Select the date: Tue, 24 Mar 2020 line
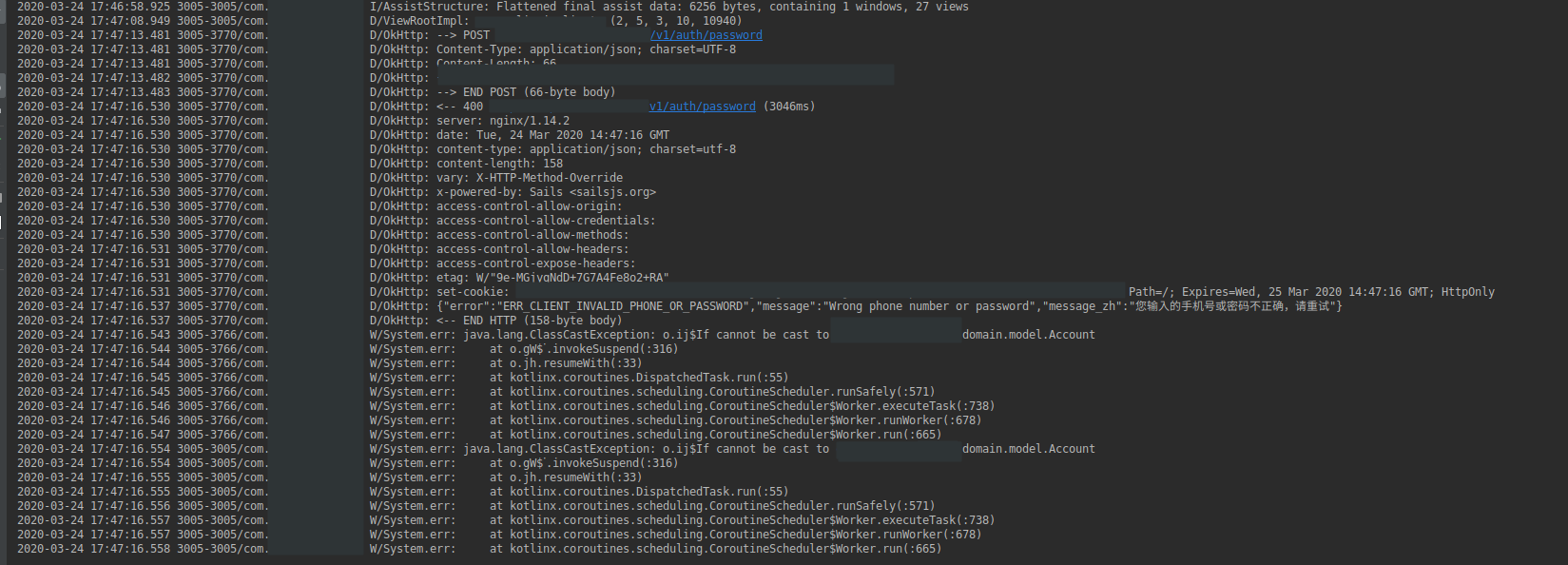 [x=552, y=135]
